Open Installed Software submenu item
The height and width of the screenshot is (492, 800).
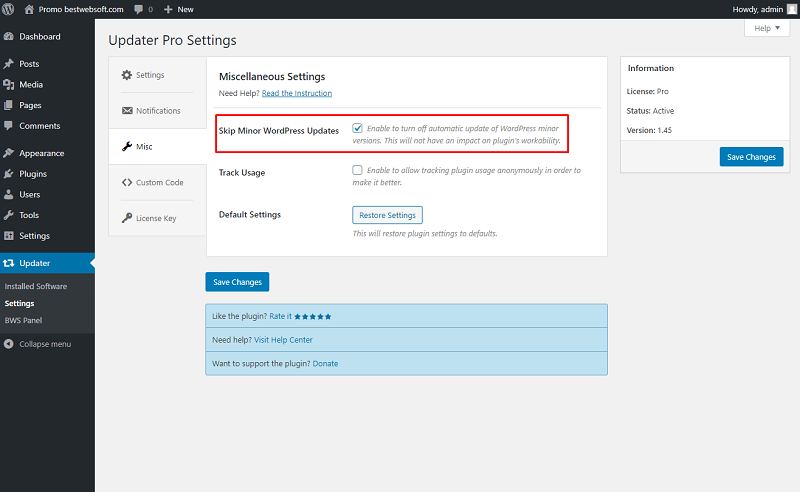coord(36,286)
